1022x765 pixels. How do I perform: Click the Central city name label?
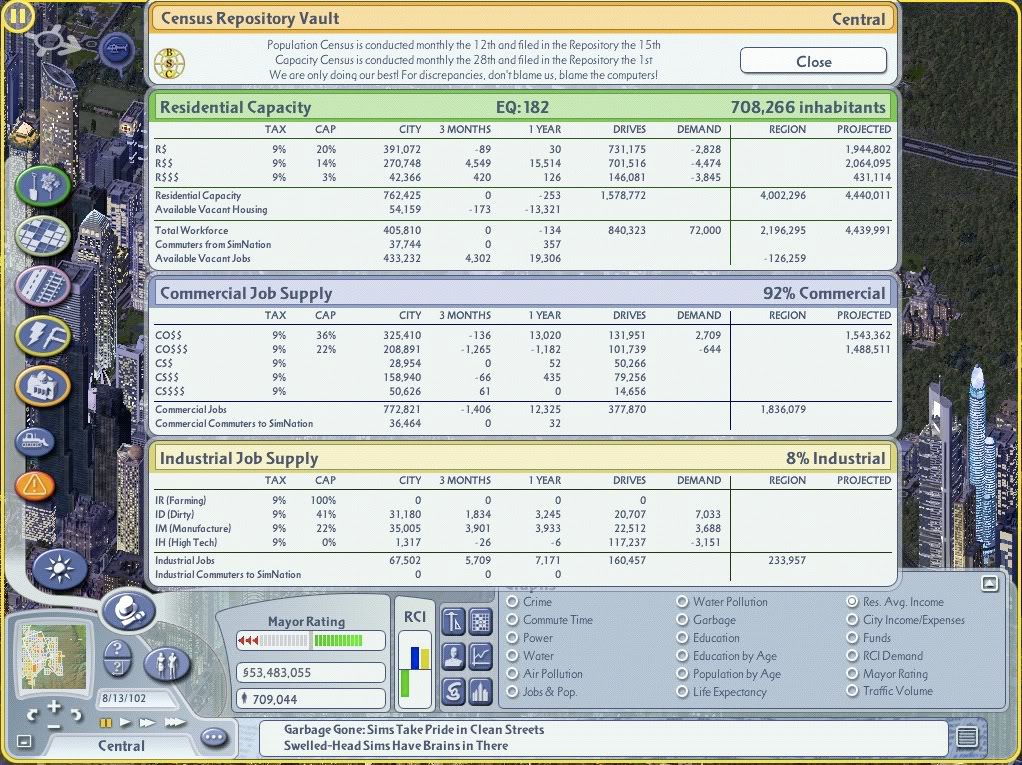[121, 745]
